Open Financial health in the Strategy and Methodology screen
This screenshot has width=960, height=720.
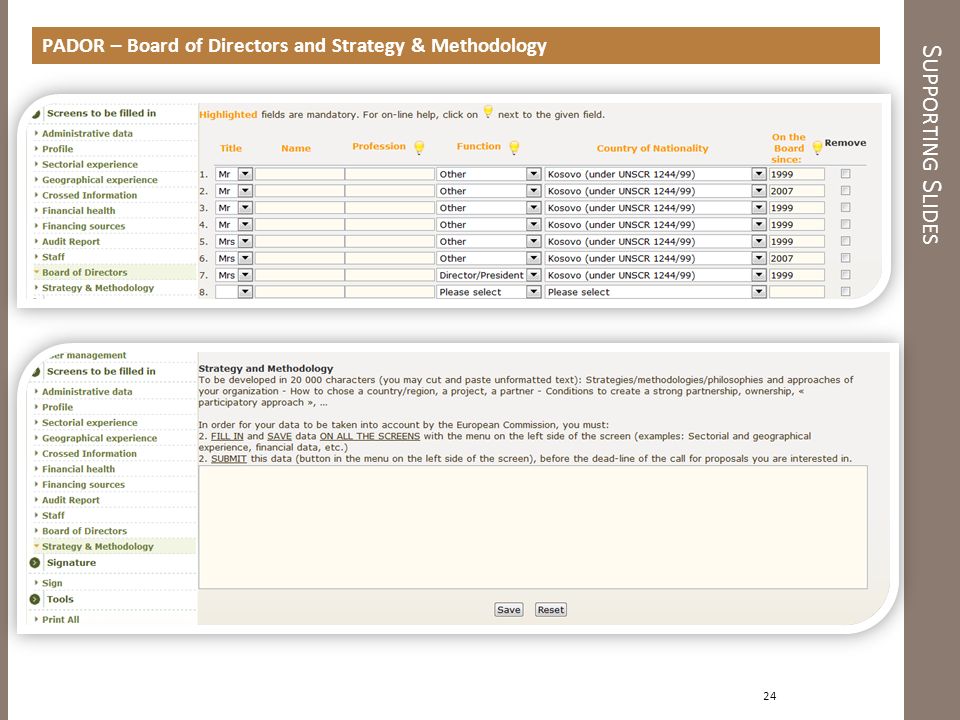[78, 469]
